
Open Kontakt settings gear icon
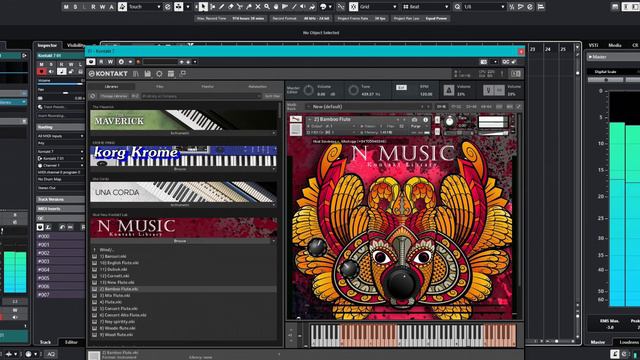[159, 74]
